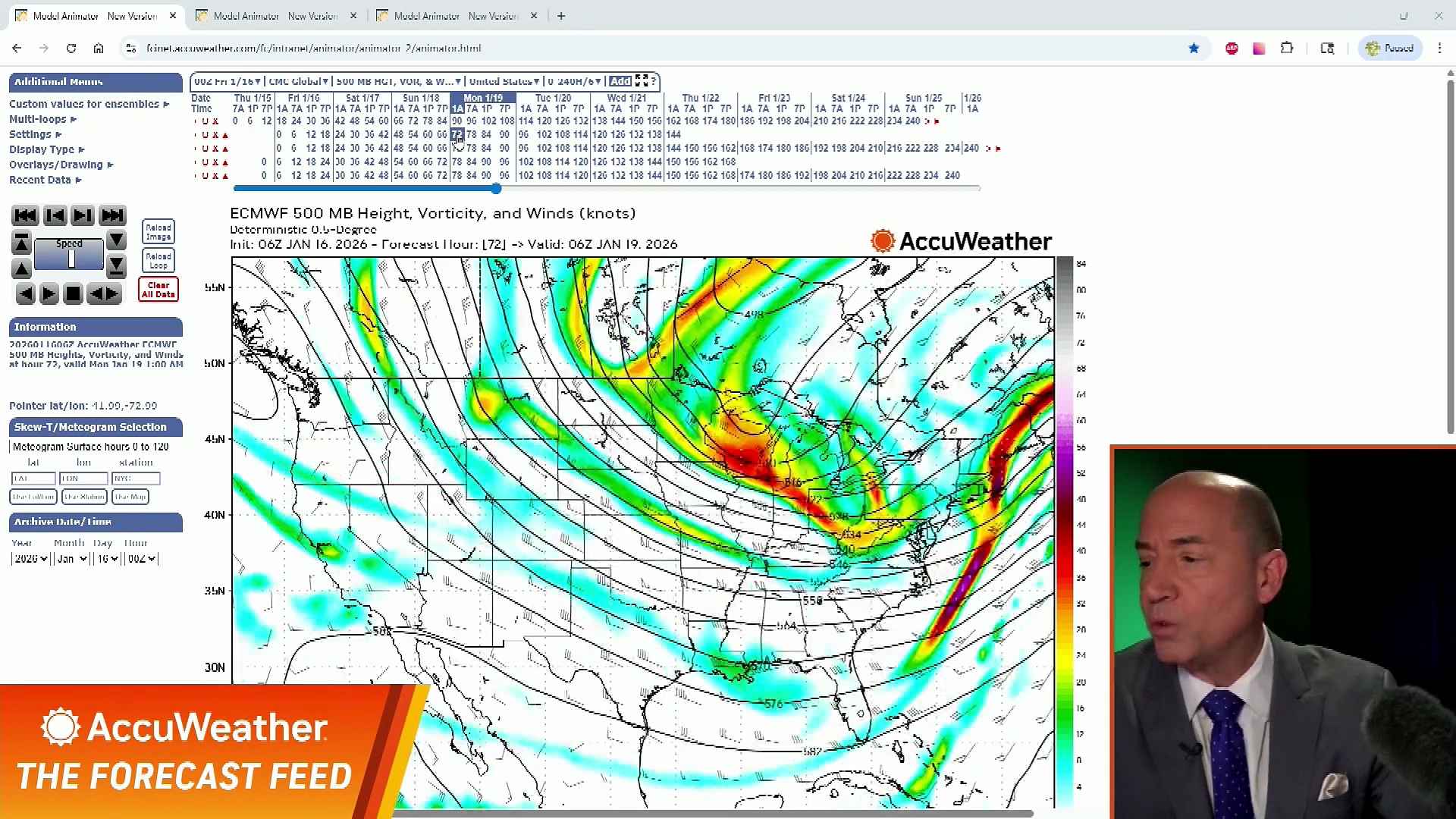Open the CMC Global model dropdown

(x=298, y=81)
